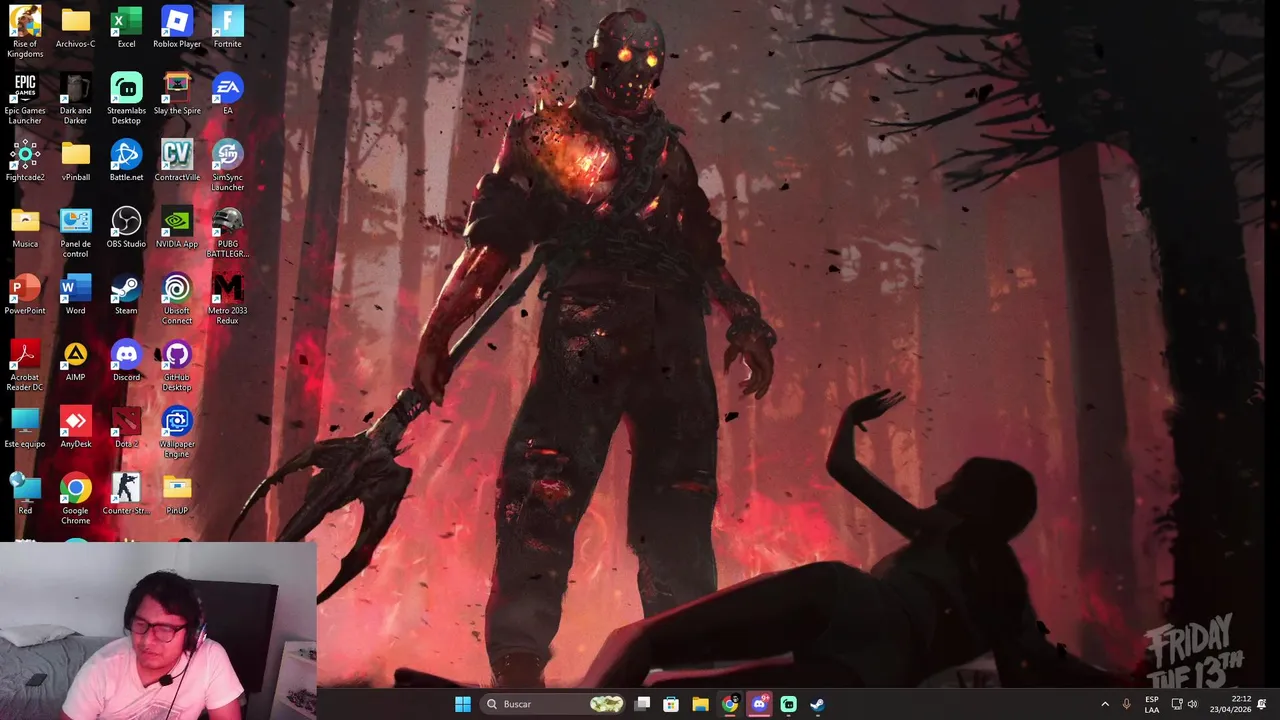Expand the hidden system tray icons
Viewport: 1280px width, 720px height.
tap(1105, 704)
